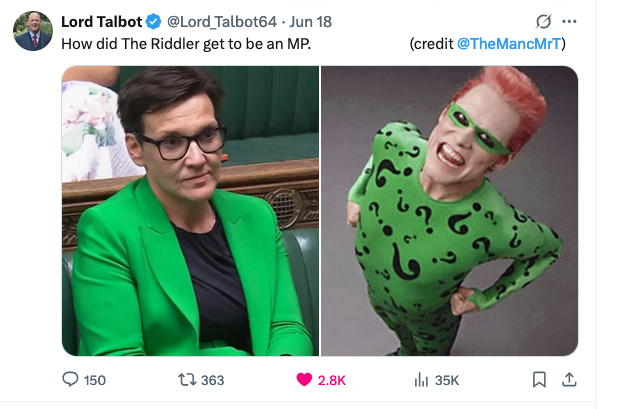620x409 pixels.
Task: Click the 363 reposts count
Action: 212,381
